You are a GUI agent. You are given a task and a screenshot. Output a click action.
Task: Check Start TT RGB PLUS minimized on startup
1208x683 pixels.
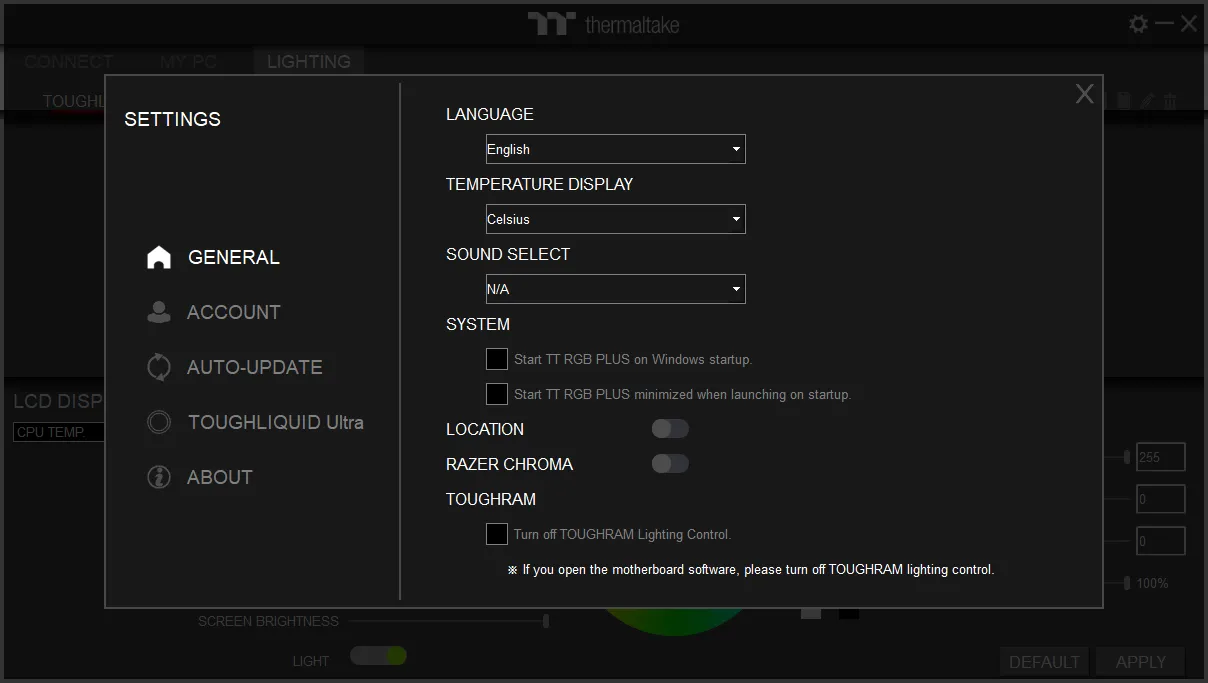(x=497, y=394)
